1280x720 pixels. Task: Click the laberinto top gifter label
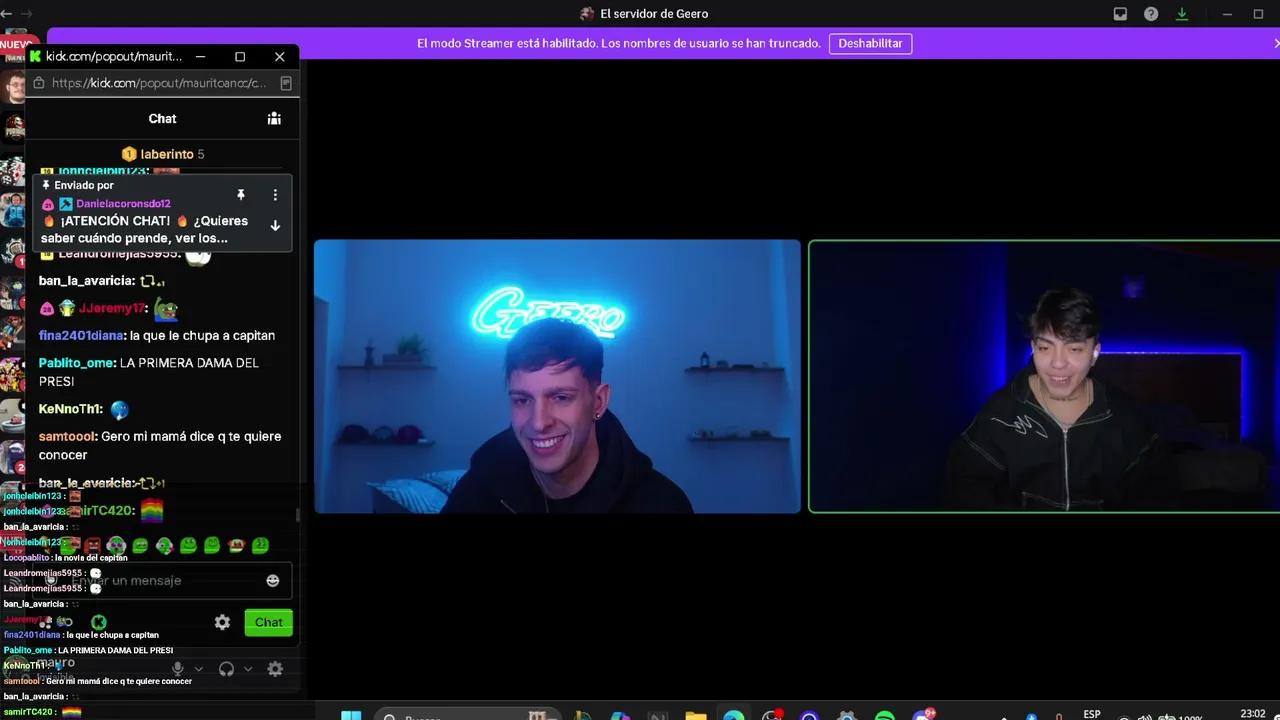pos(167,154)
